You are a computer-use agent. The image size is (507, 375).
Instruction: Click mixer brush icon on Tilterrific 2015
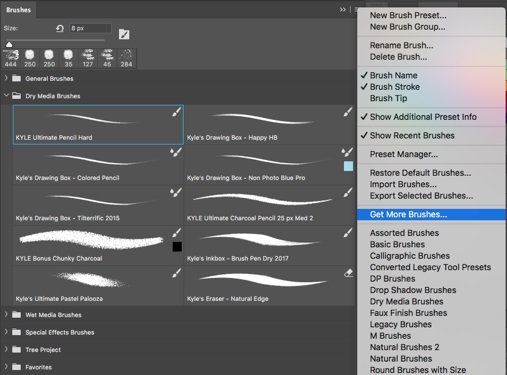pos(176,193)
